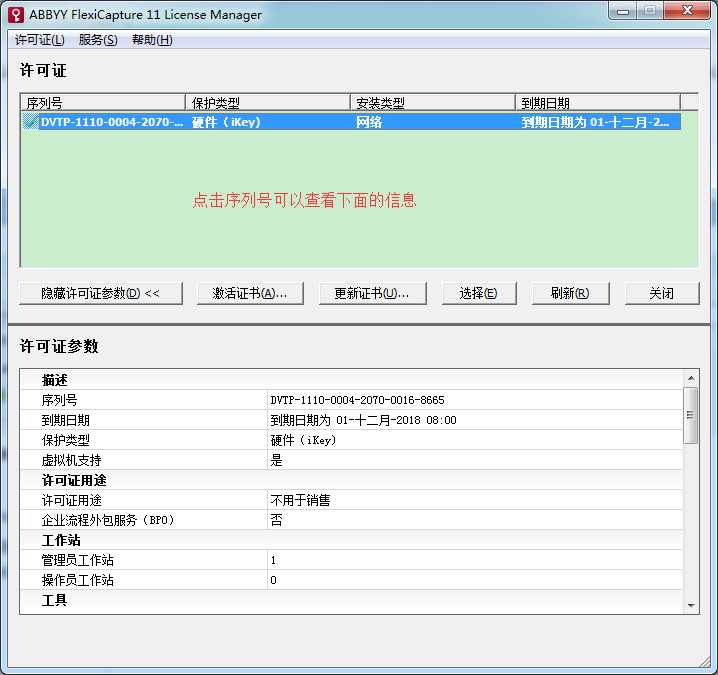
Task: Select the license row DVTP-1110-0004-2070-...
Action: (x=351, y=122)
